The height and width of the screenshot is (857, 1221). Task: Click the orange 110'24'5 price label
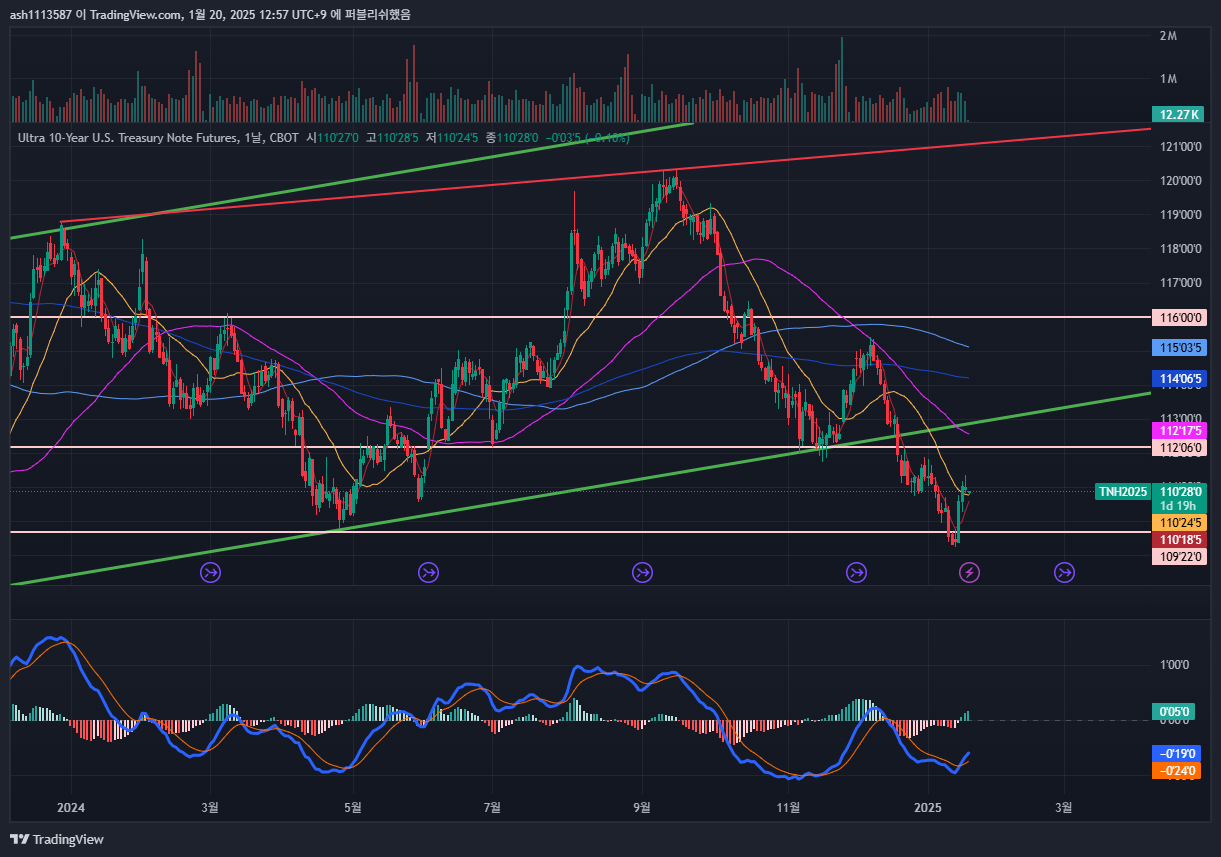pyautogui.click(x=1180, y=522)
